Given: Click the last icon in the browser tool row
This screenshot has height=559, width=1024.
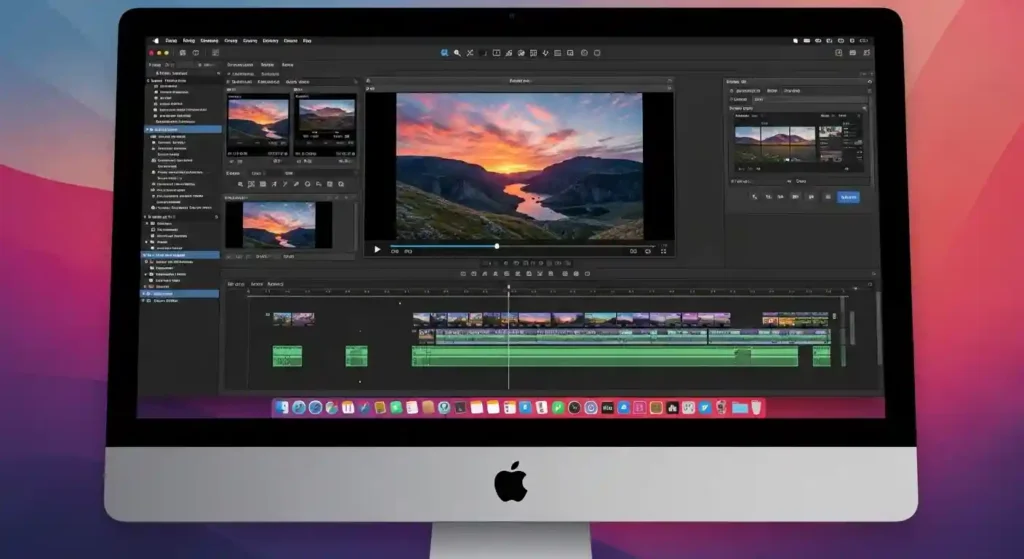Looking at the screenshot, I should 341,184.
